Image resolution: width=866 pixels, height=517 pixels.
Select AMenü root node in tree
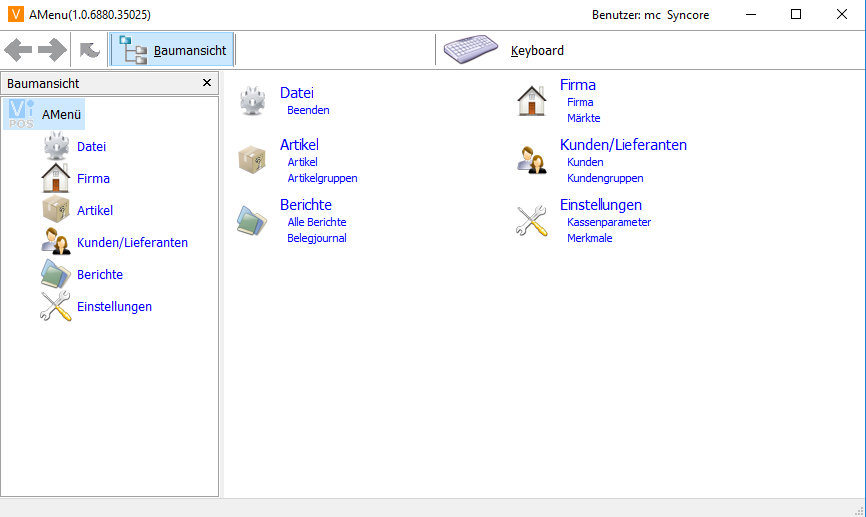[x=61, y=114]
